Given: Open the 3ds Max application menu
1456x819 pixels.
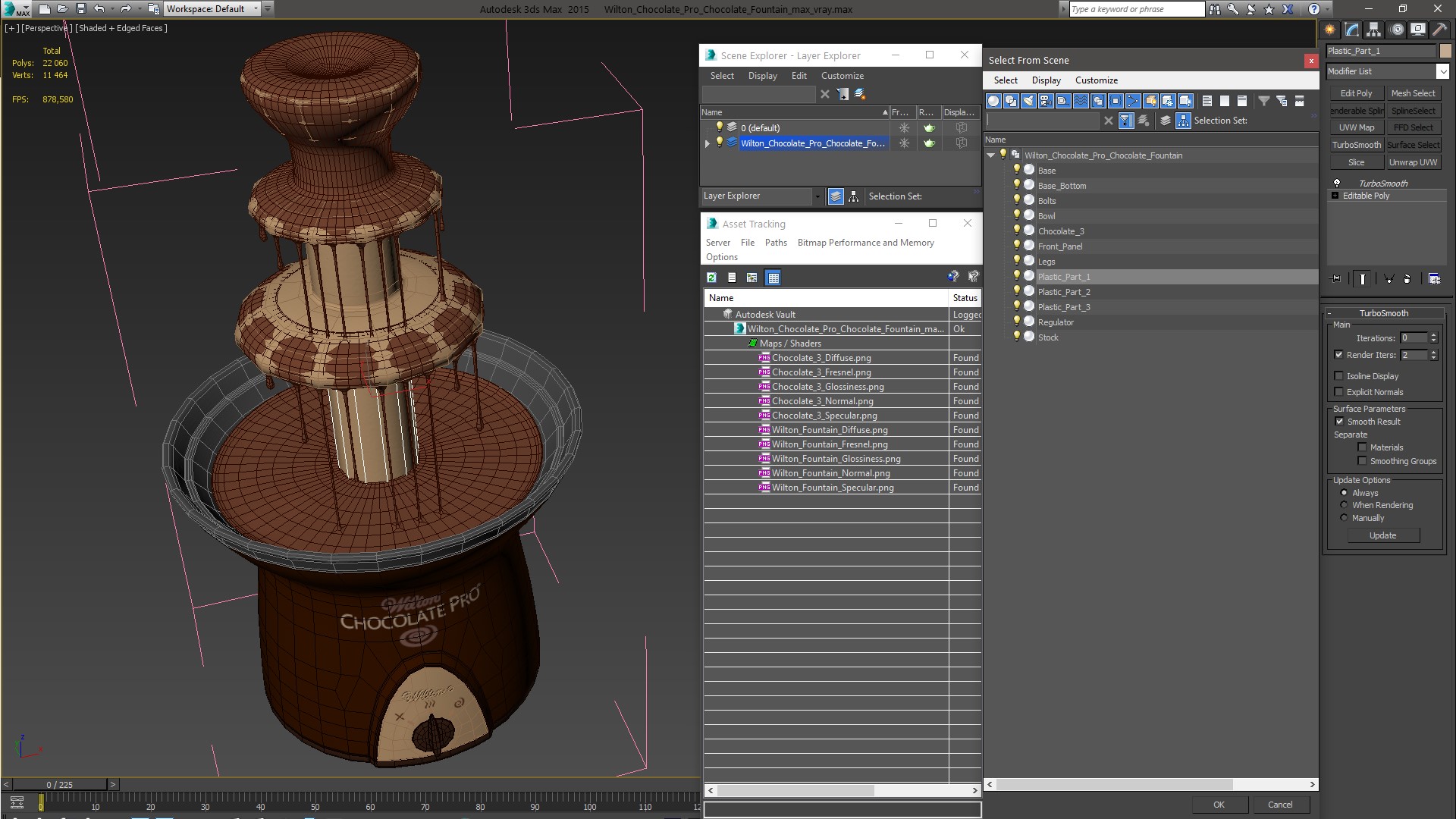Looking at the screenshot, I should tap(17, 9).
